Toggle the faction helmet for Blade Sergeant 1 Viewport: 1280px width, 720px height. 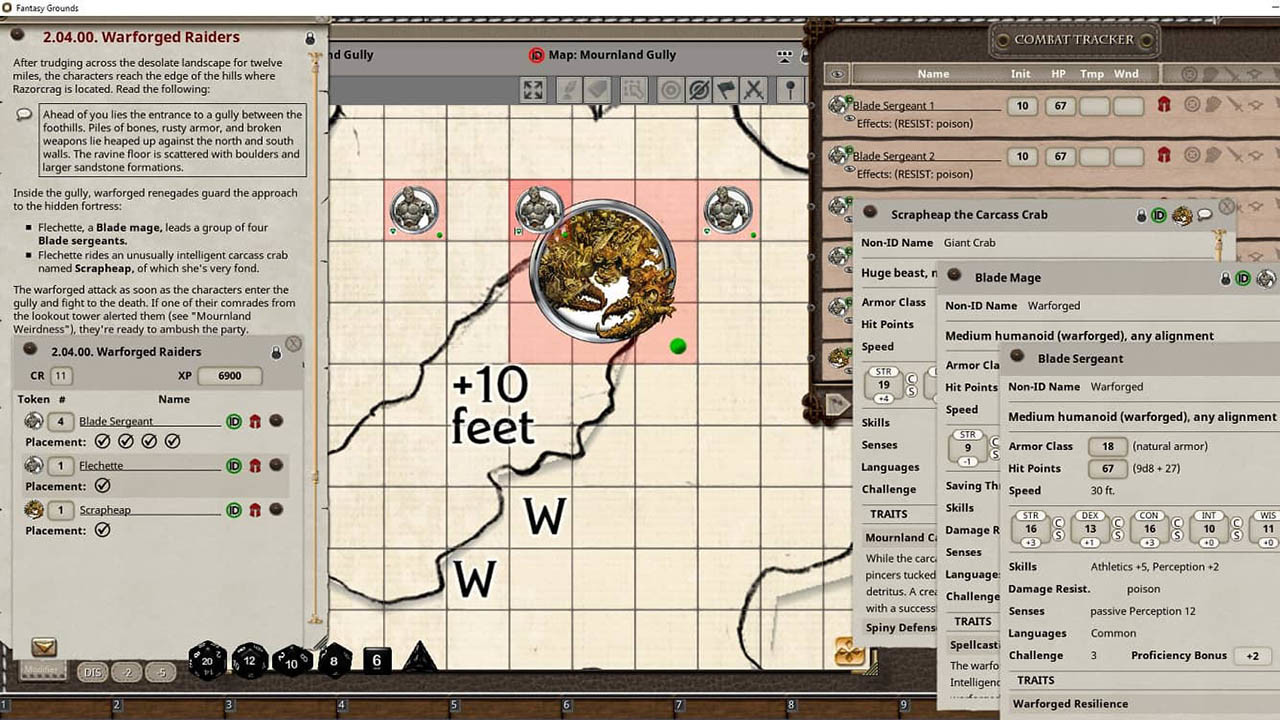click(x=1163, y=105)
